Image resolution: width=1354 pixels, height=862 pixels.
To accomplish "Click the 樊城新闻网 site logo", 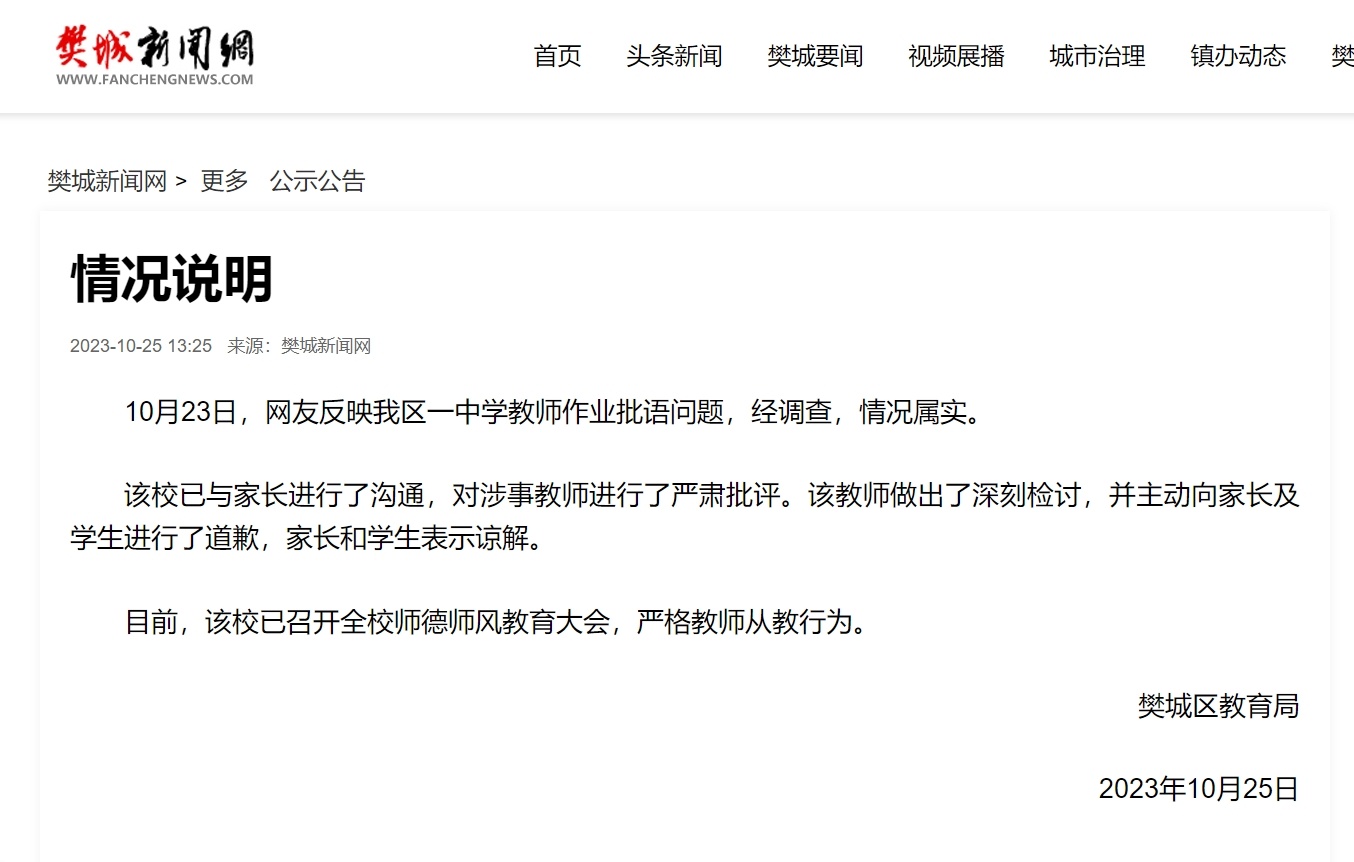I will (154, 54).
